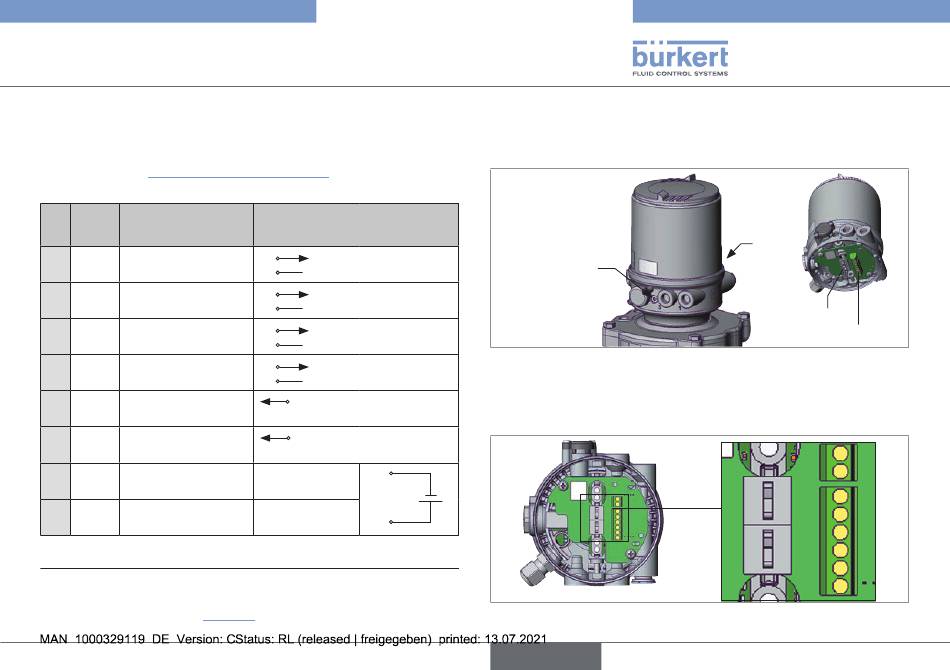The height and width of the screenshot is (670, 950).
Task: Click 'RL (released | freigegeben)' status text
Action: (x=355, y=639)
